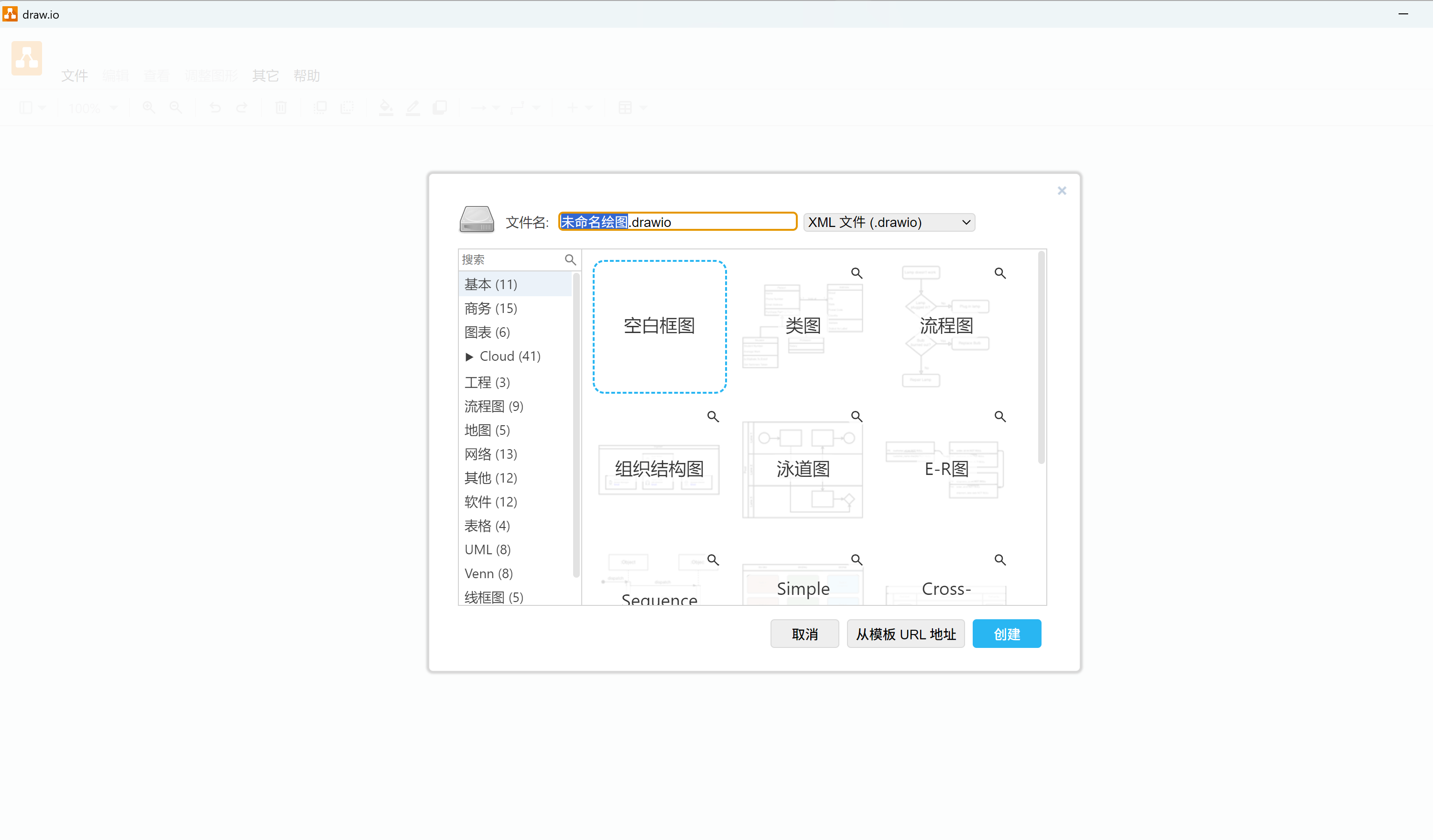Select the 商务 (15) template category
The height and width of the screenshot is (840, 1433).
(491, 309)
